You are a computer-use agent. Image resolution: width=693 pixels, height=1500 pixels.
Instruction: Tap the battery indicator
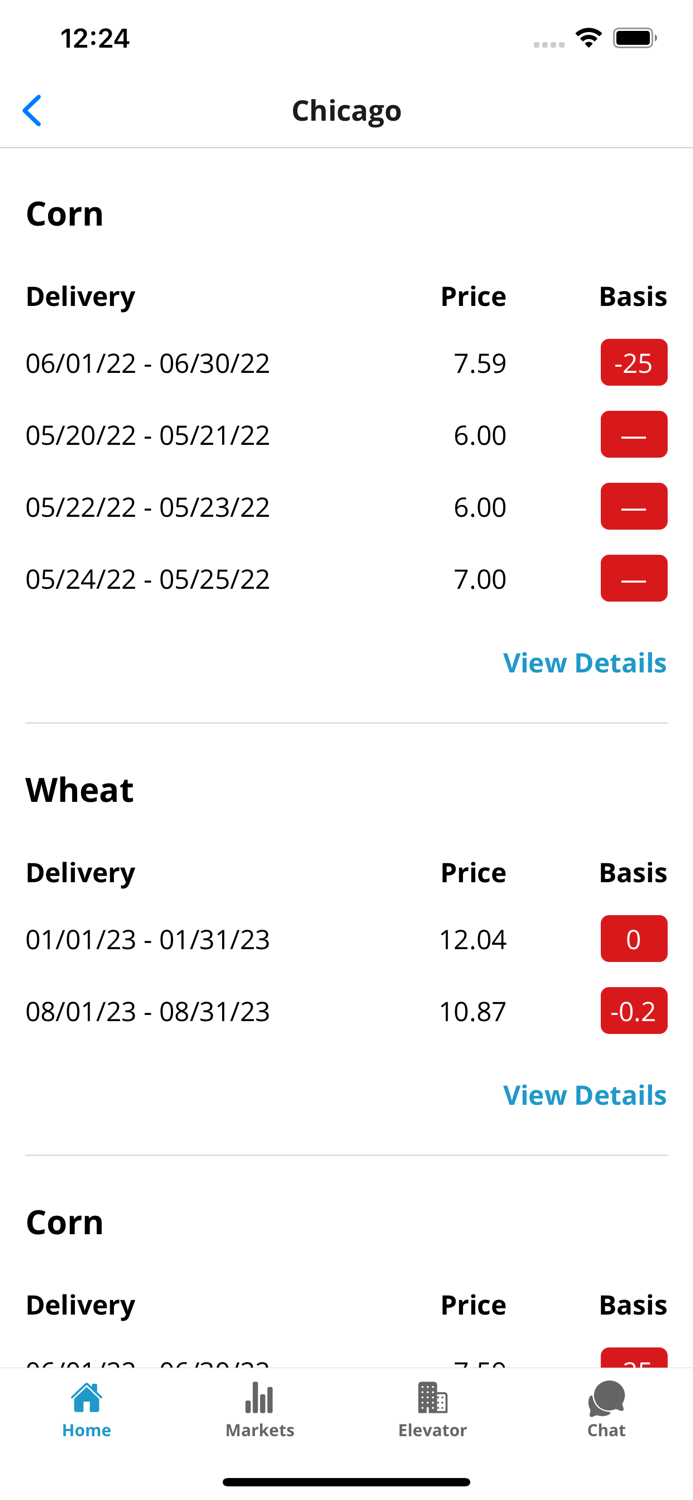631,36
